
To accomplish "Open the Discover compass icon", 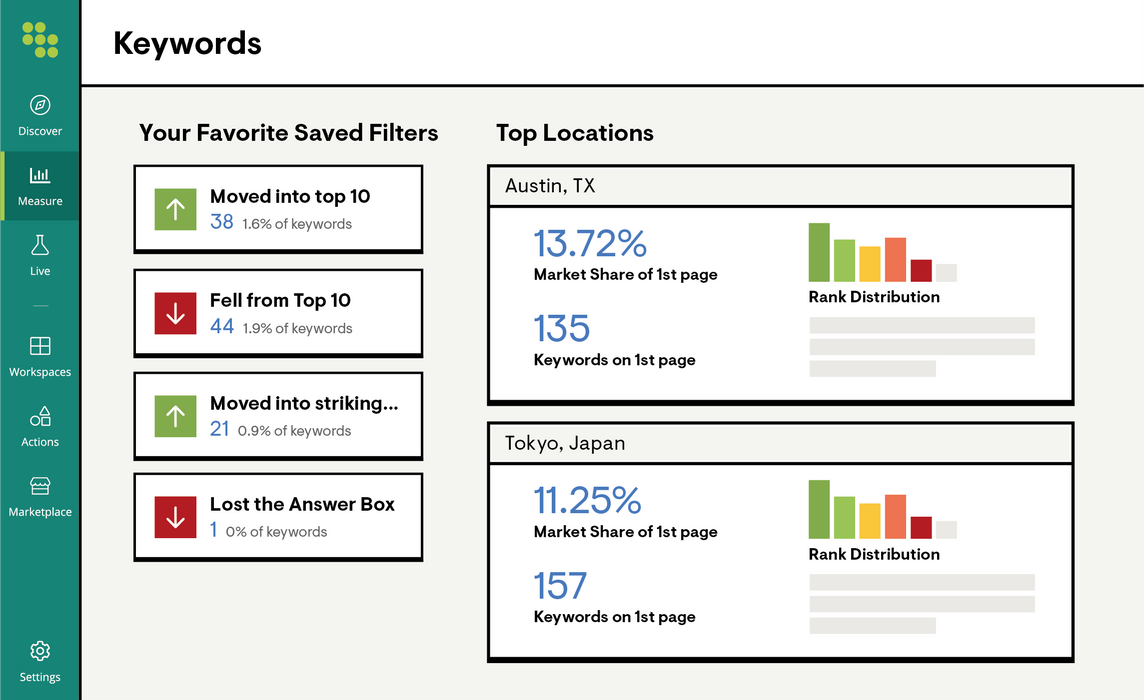I will [40, 105].
